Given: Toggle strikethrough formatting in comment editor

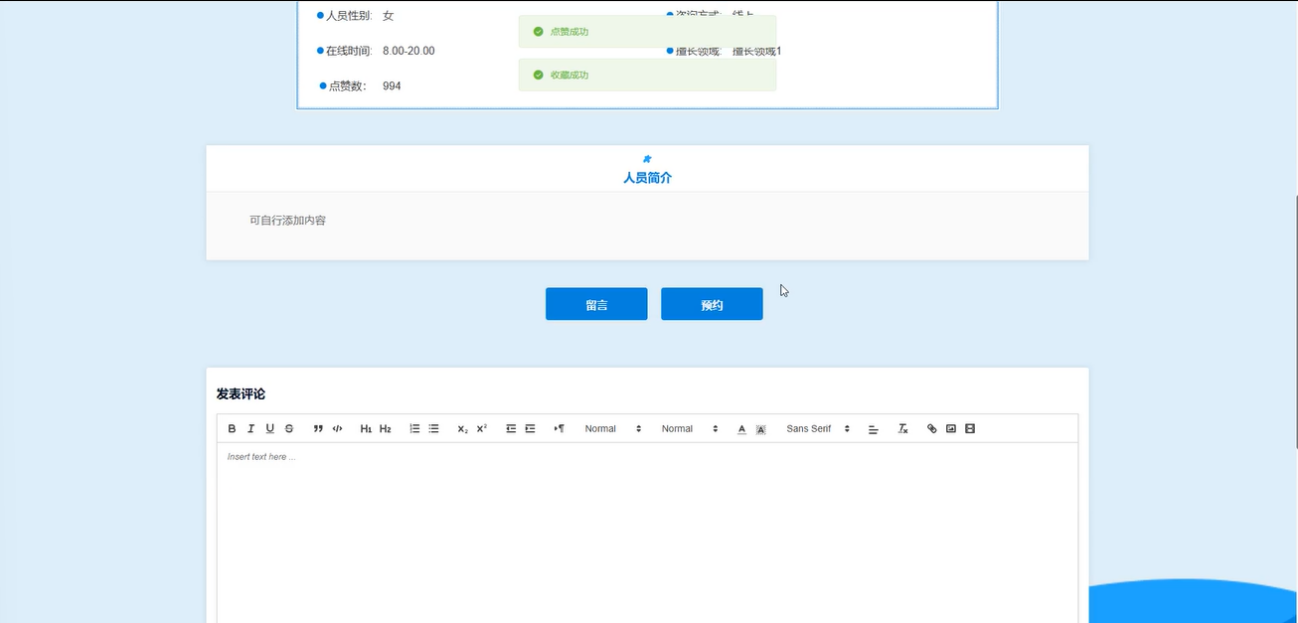Looking at the screenshot, I should pyautogui.click(x=289, y=429).
